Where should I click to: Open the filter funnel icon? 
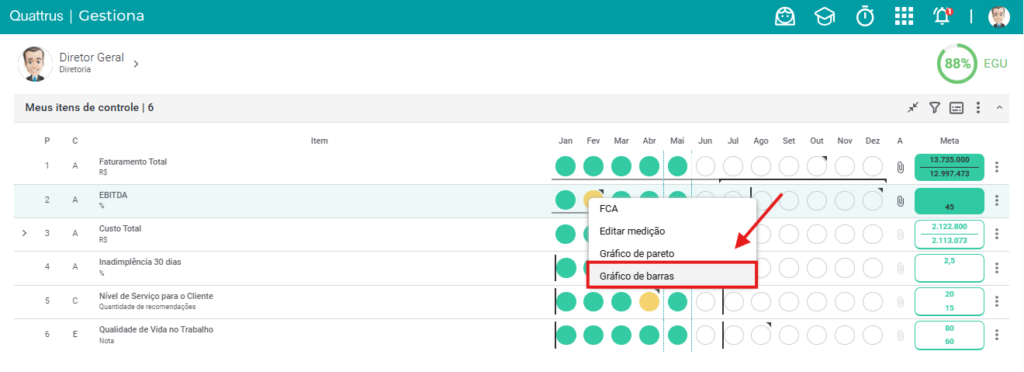pyautogui.click(x=935, y=108)
